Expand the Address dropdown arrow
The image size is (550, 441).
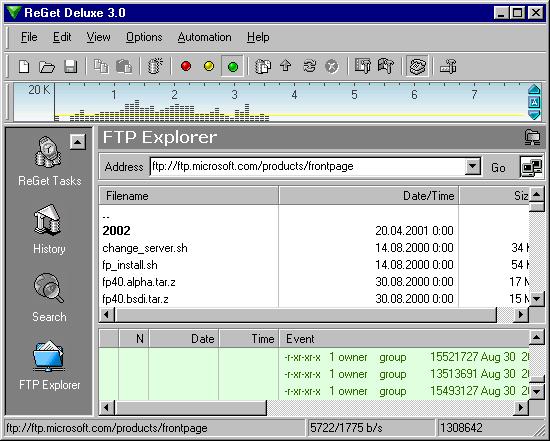pos(472,166)
